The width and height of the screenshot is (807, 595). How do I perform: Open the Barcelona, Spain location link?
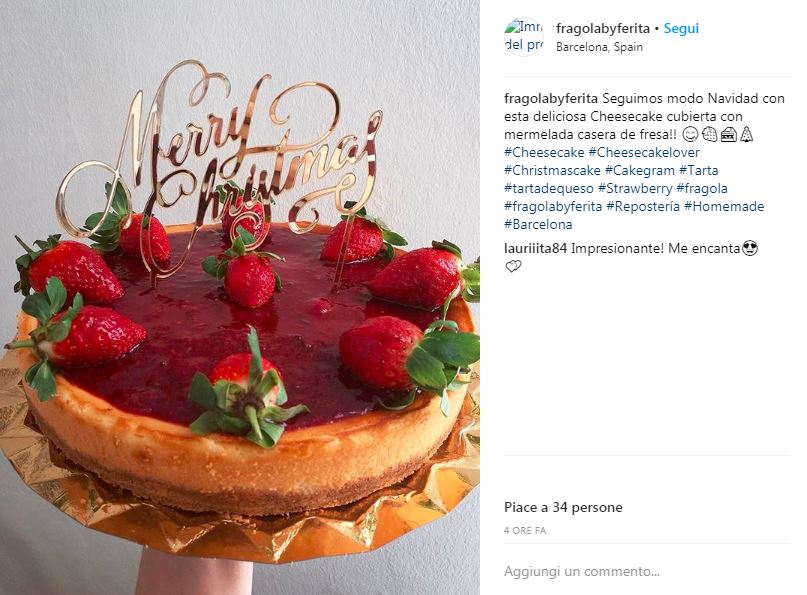click(599, 47)
